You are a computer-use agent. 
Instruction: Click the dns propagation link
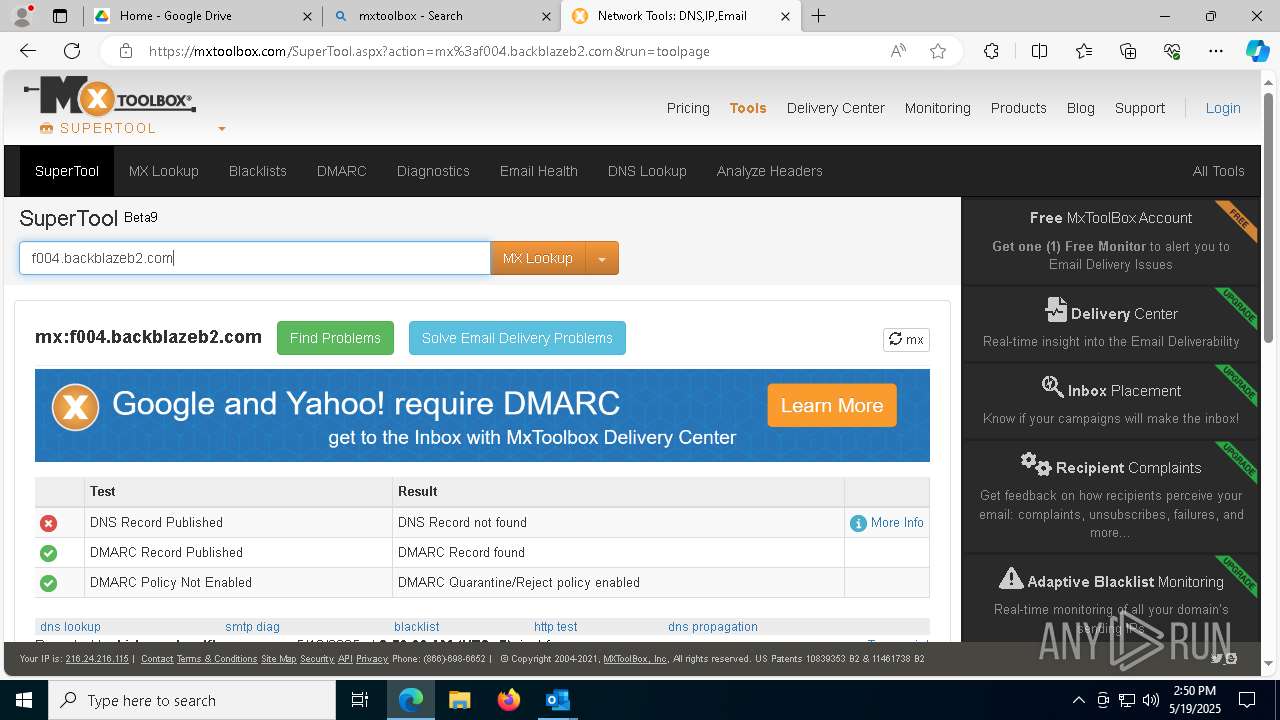pyautogui.click(x=713, y=627)
